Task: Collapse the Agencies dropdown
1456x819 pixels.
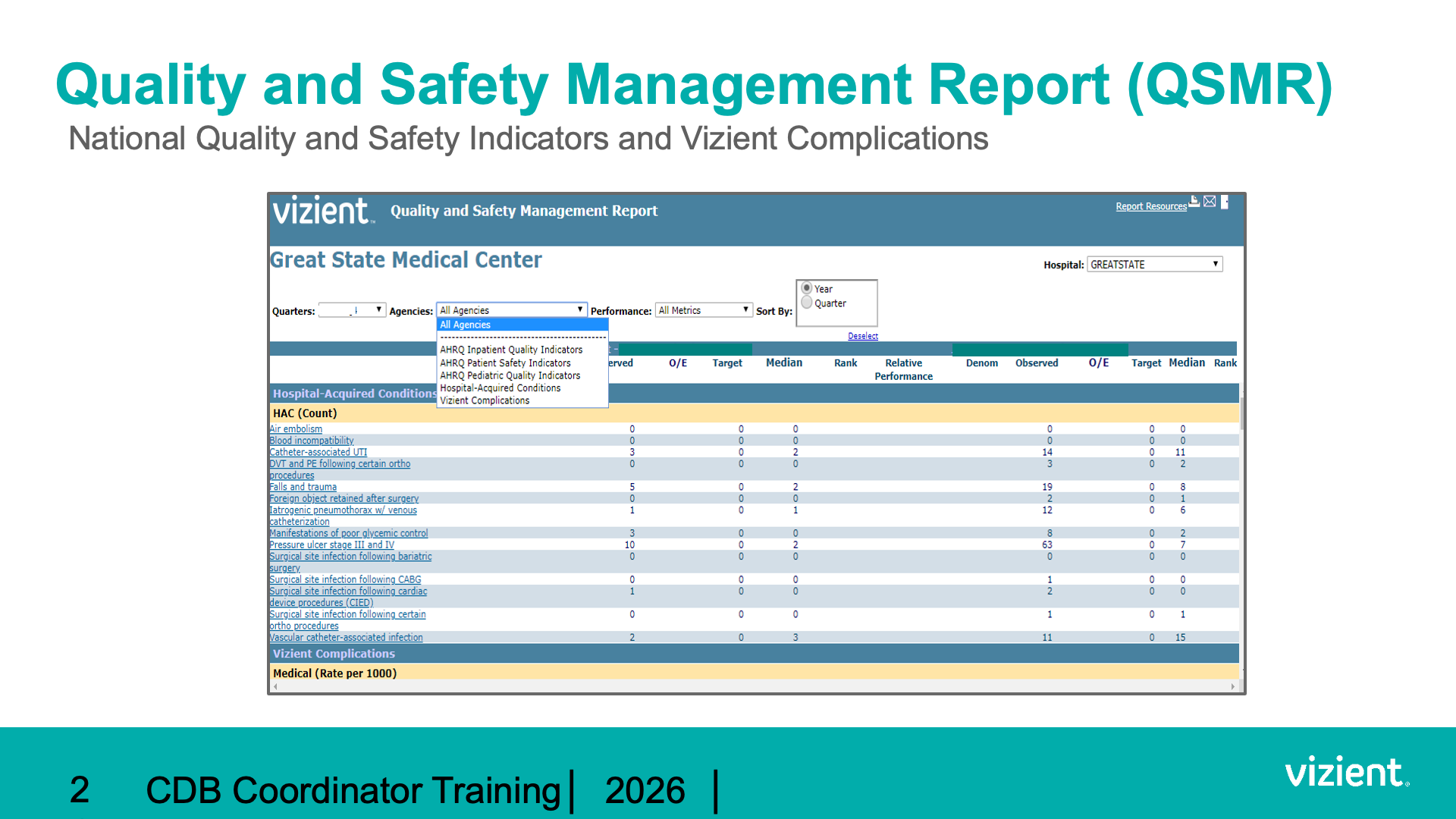Action: click(512, 310)
